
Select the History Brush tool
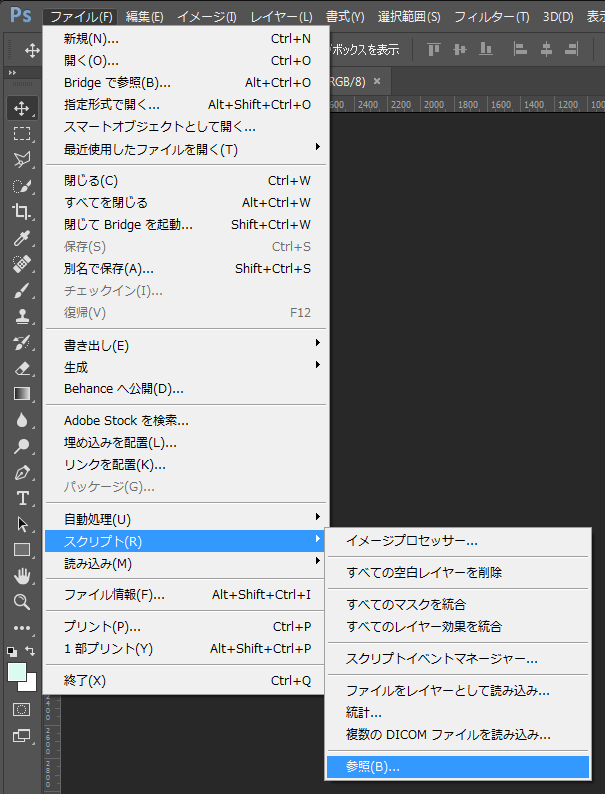pyautogui.click(x=22, y=343)
